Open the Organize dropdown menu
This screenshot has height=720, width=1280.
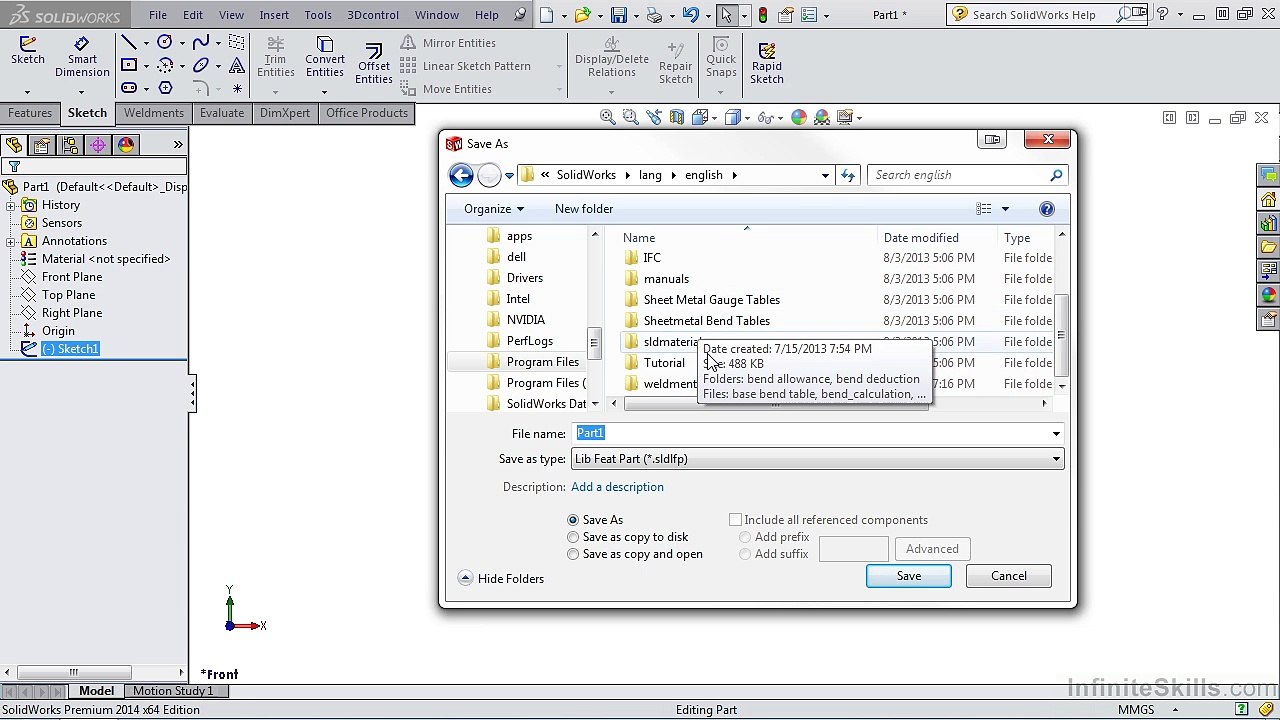(494, 209)
